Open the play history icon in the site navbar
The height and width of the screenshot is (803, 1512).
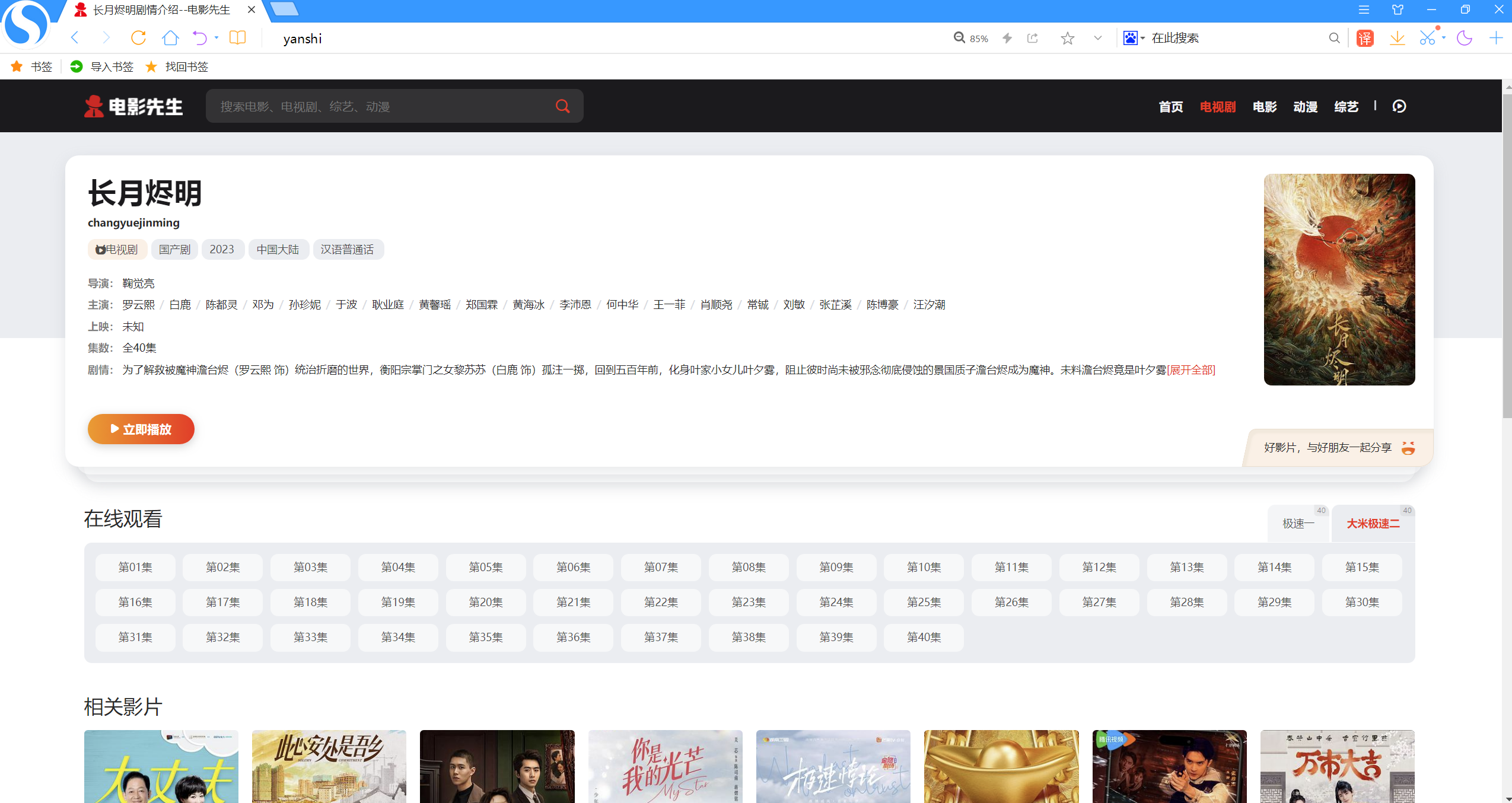1399,106
